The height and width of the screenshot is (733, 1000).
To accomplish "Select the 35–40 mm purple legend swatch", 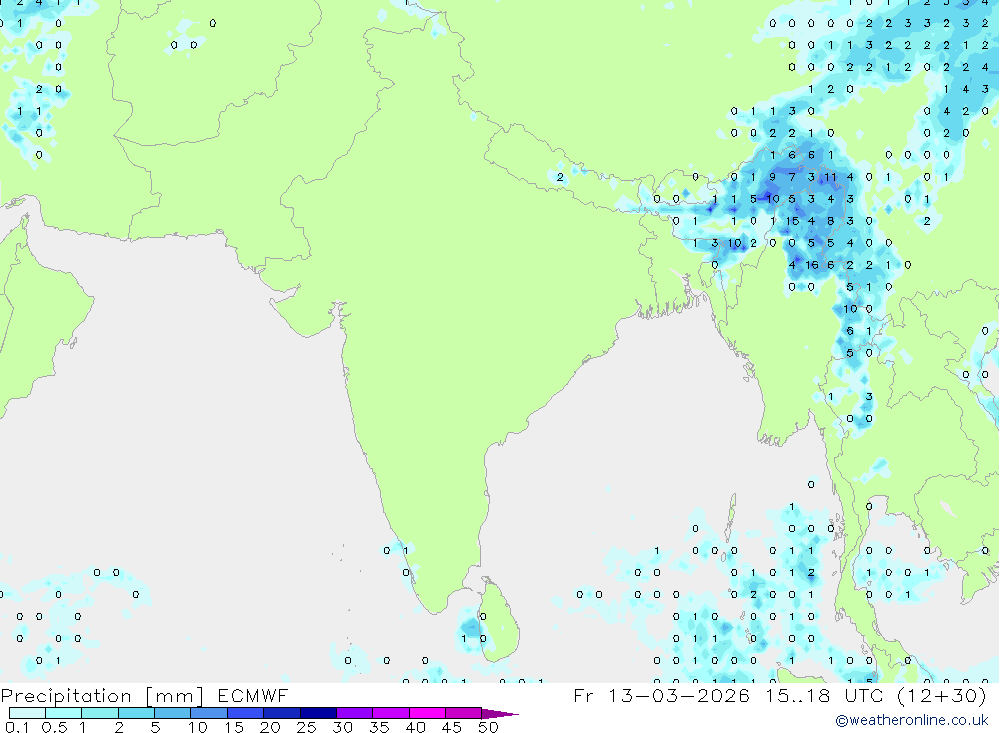I will point(390,713).
